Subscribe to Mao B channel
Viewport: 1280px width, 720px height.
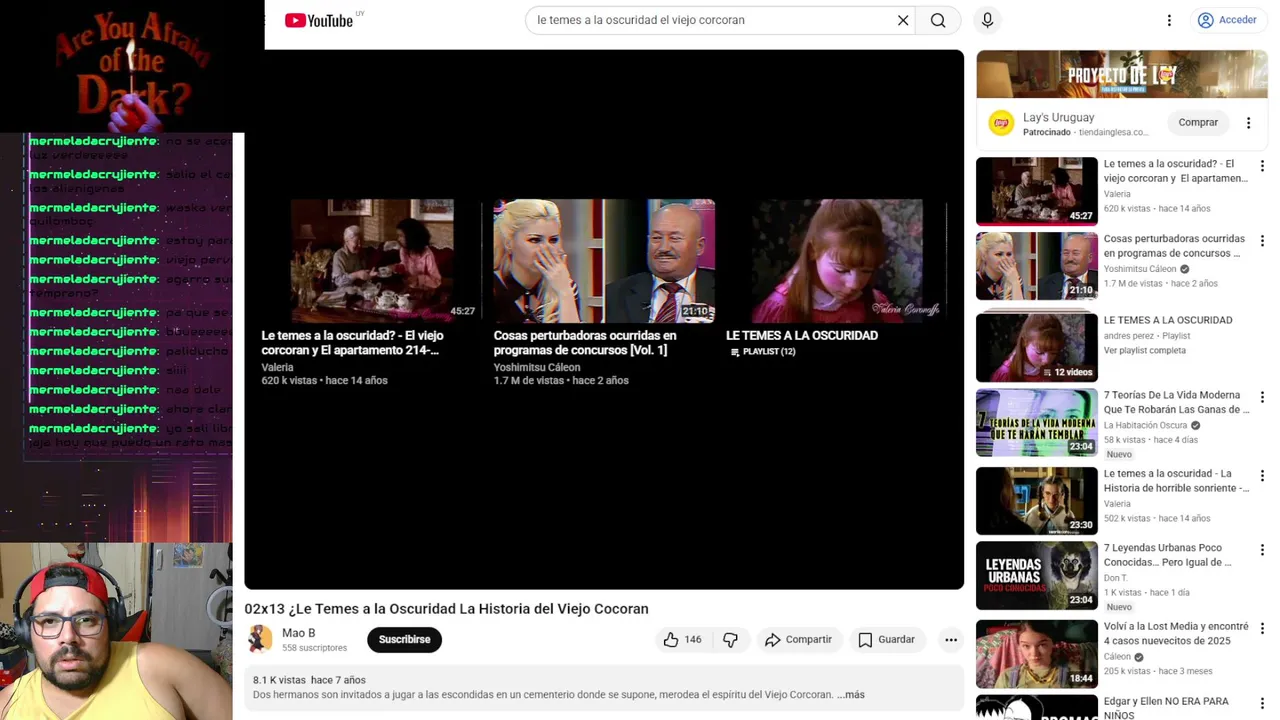pyautogui.click(x=404, y=640)
